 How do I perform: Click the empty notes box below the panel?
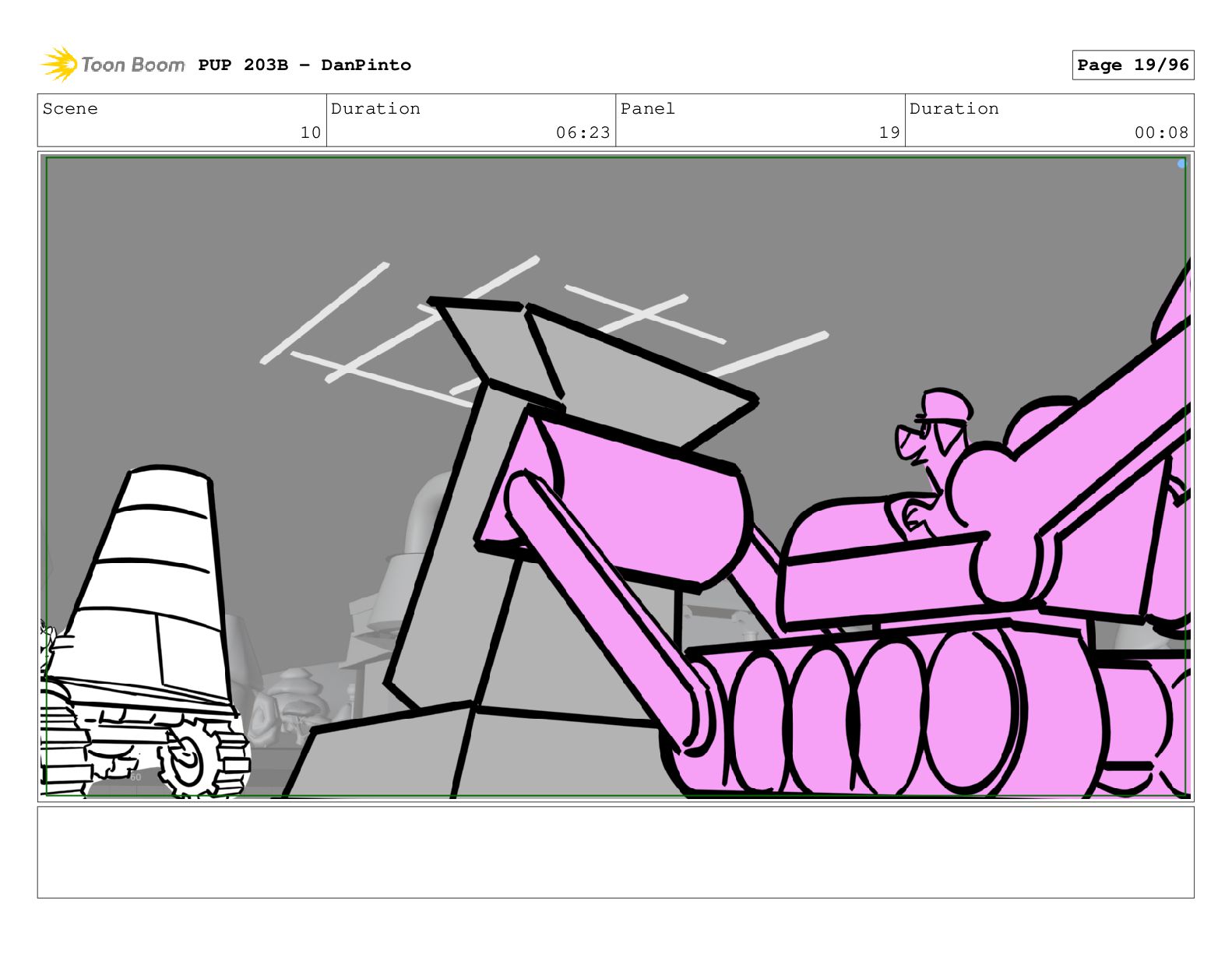tap(616, 852)
